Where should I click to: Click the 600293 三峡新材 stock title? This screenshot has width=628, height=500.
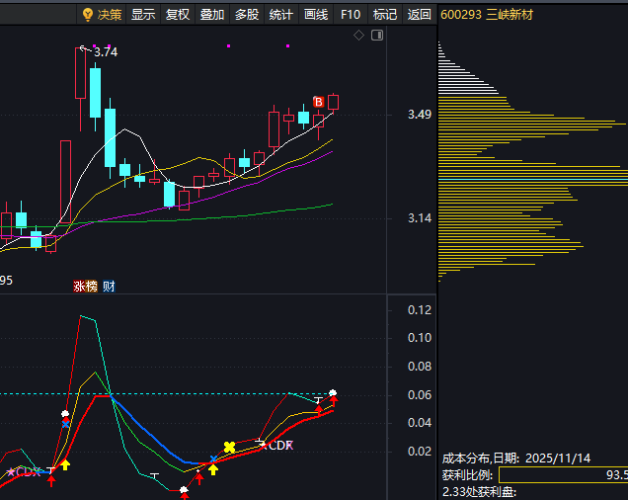tap(488, 14)
